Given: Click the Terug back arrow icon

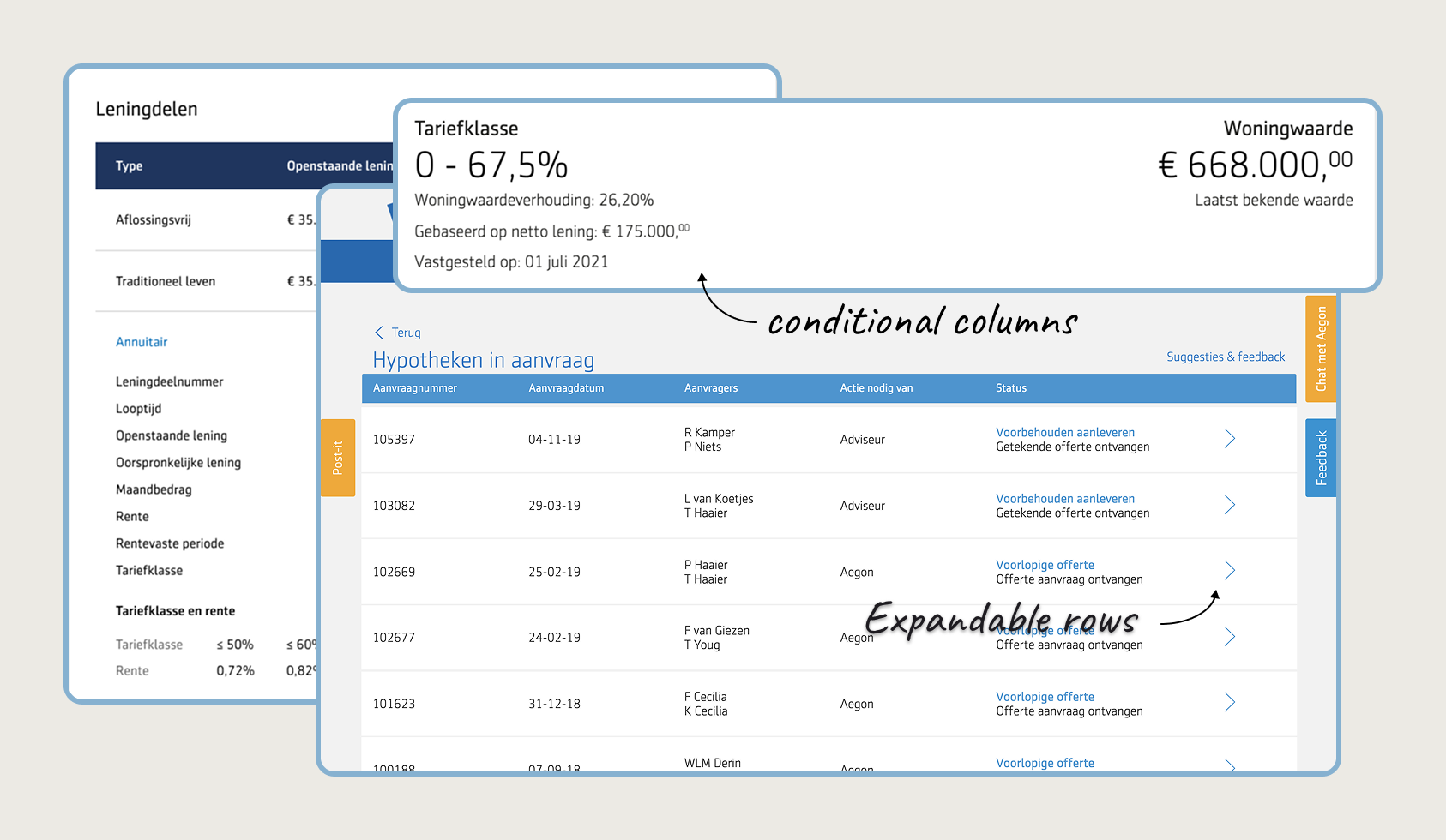Looking at the screenshot, I should pos(379,333).
